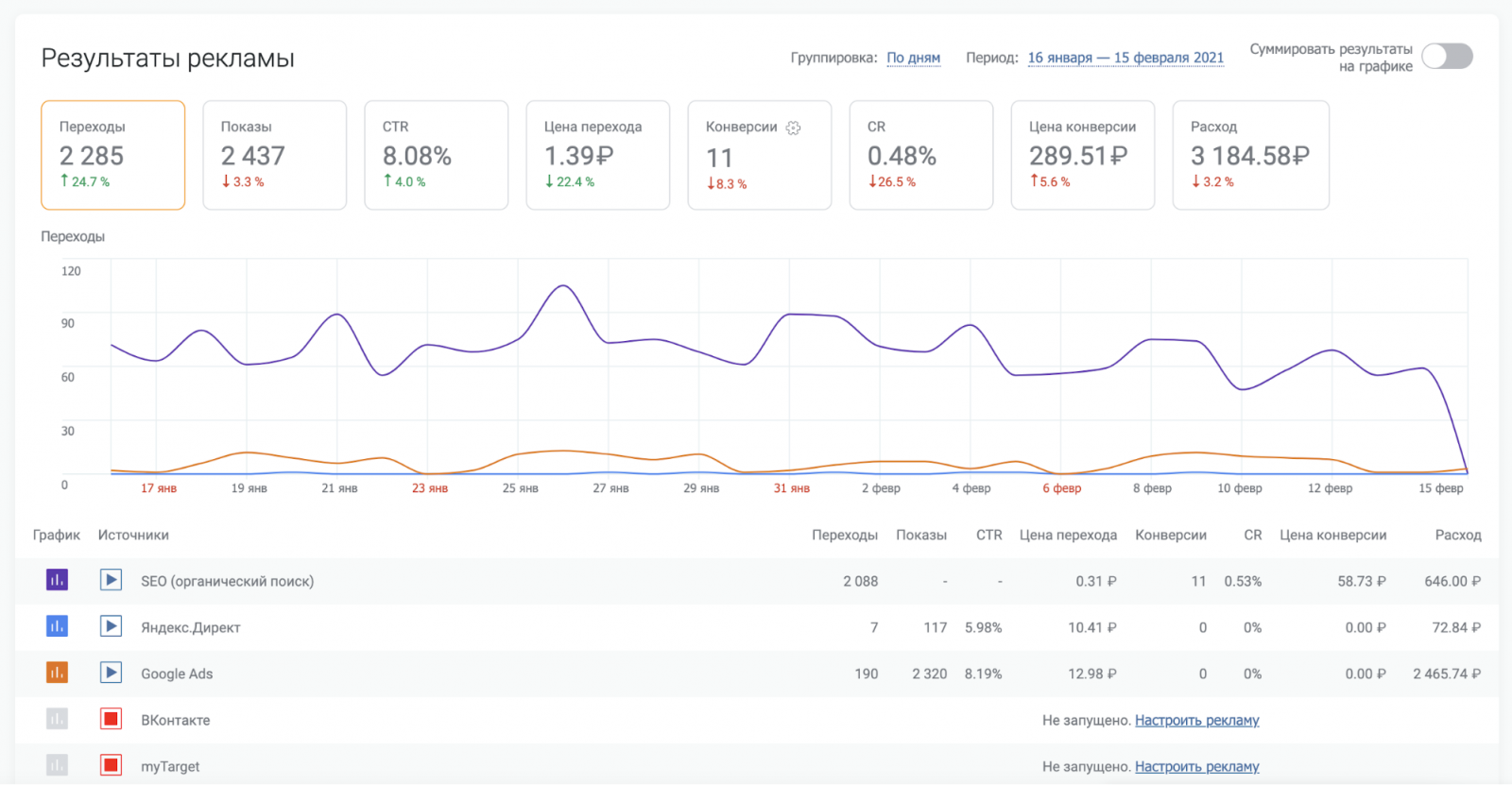This screenshot has width=1512, height=785.
Task: Open the Группировка По дням dropdown
Action: [x=913, y=58]
